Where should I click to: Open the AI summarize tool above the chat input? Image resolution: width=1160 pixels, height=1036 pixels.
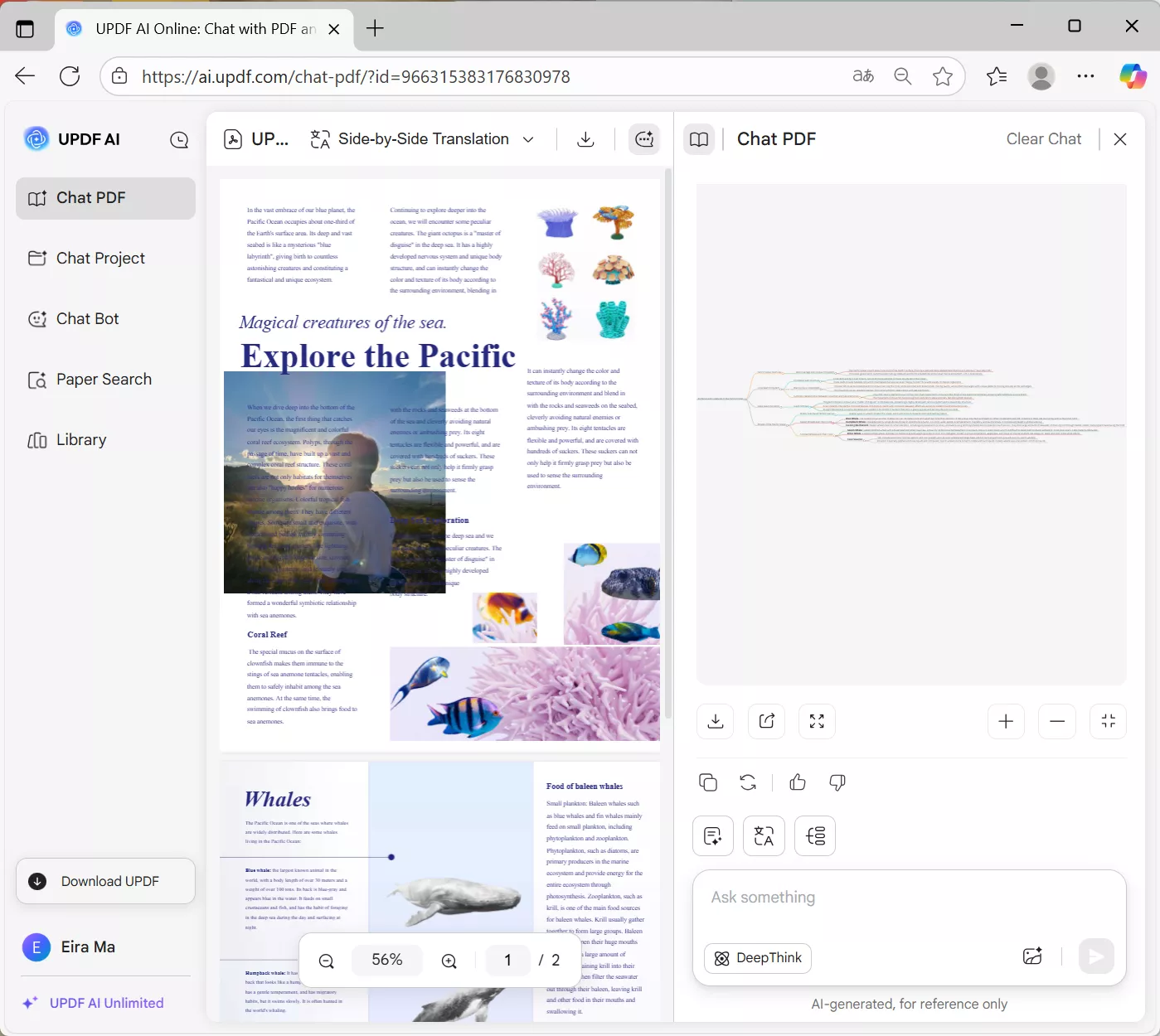coord(712,835)
